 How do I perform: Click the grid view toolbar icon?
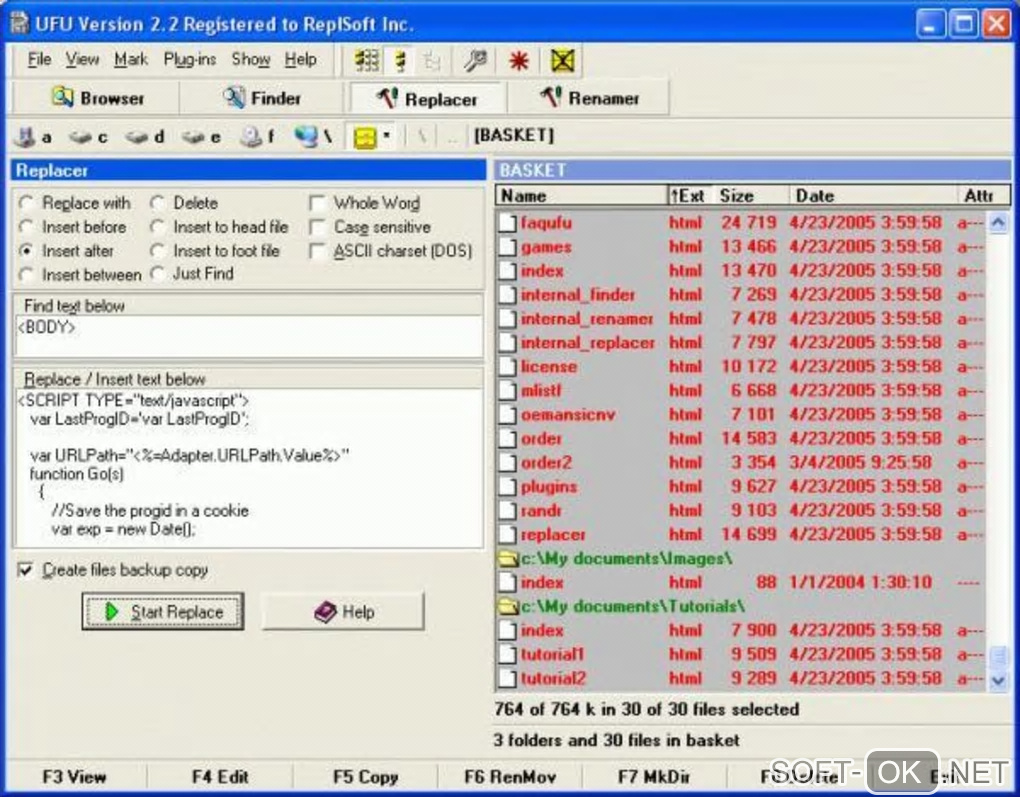tap(367, 61)
